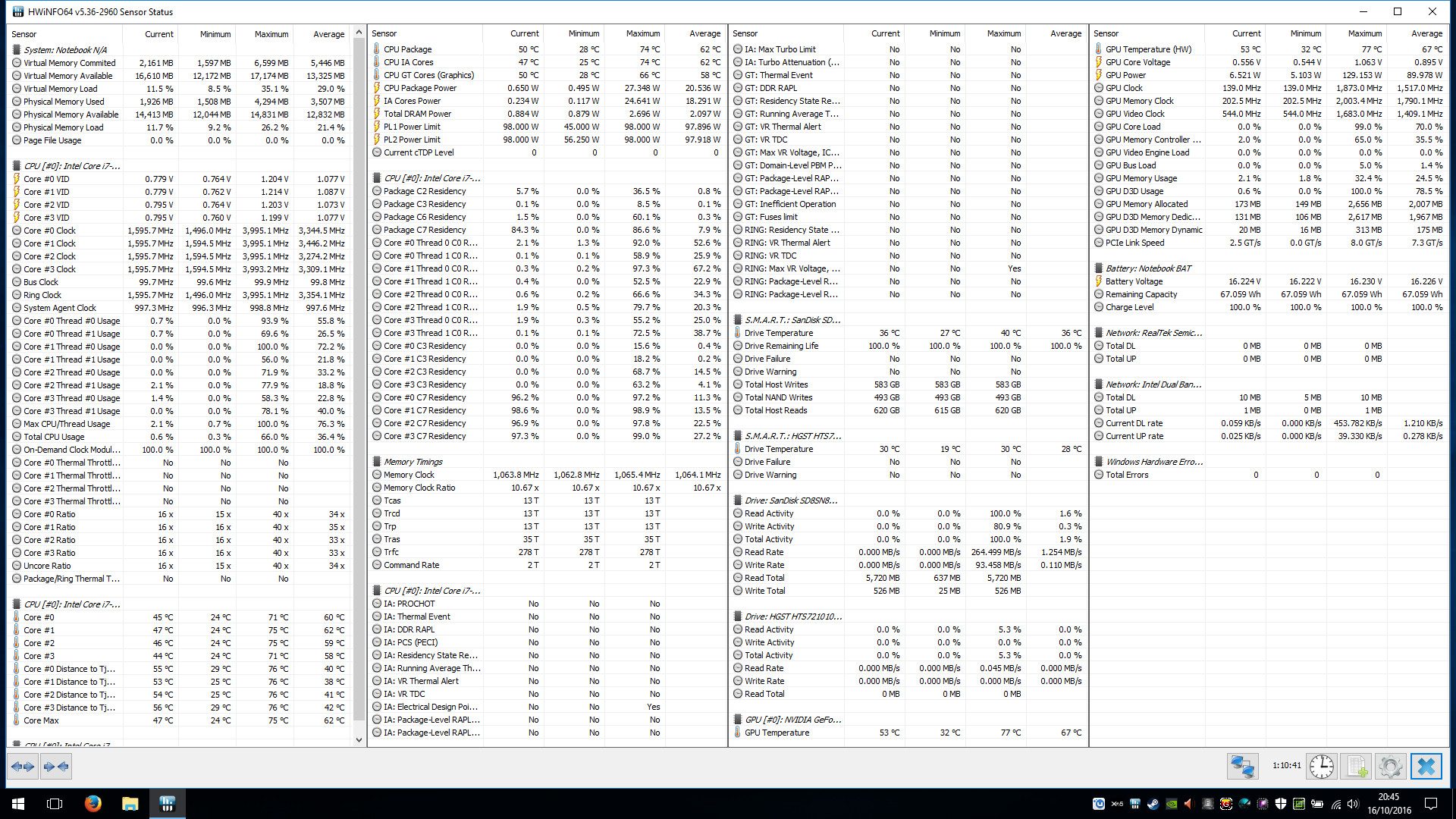Click the circle icon beside Total Errors

[1099, 475]
